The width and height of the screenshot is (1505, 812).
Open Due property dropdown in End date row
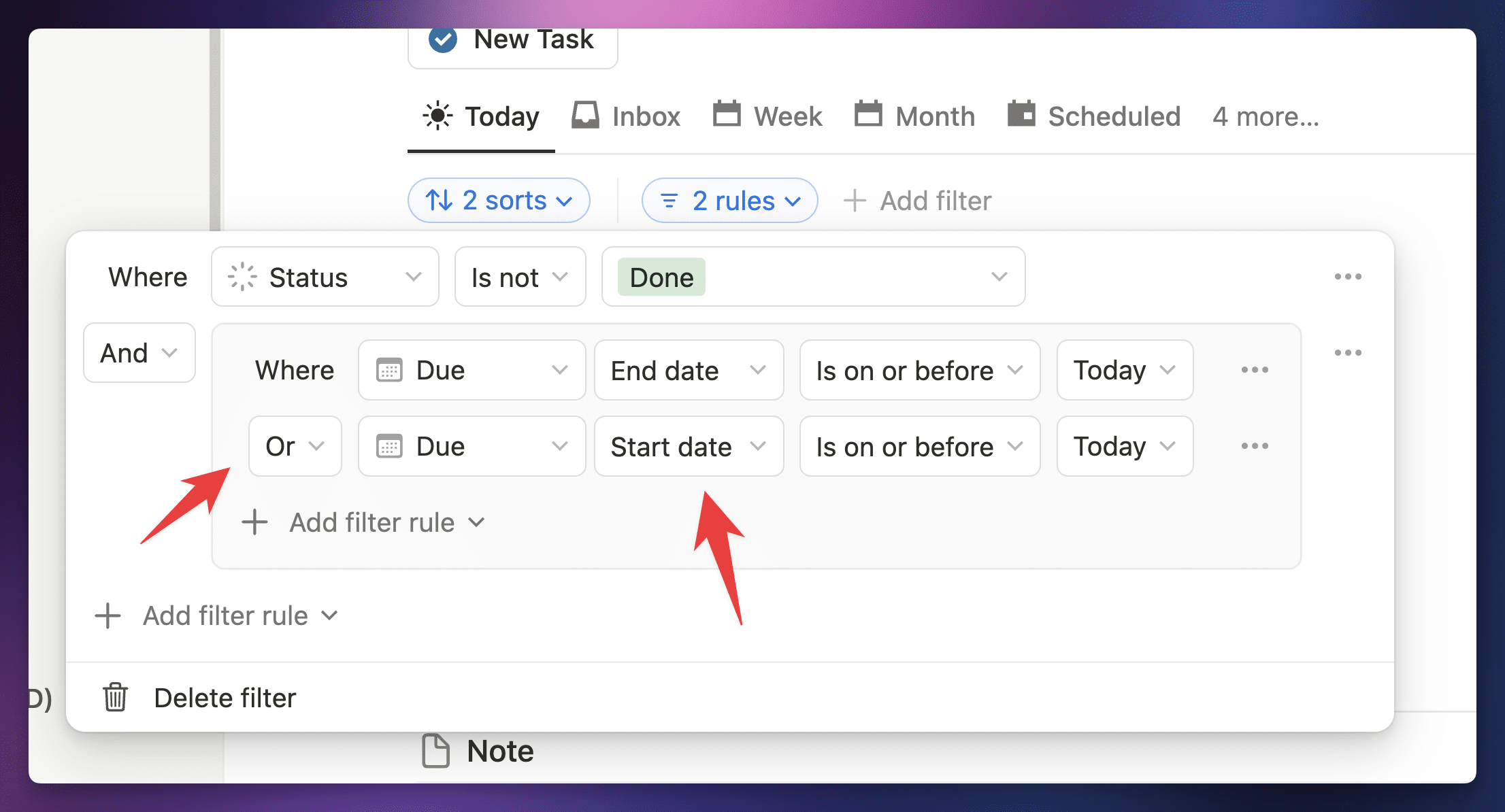coord(472,370)
